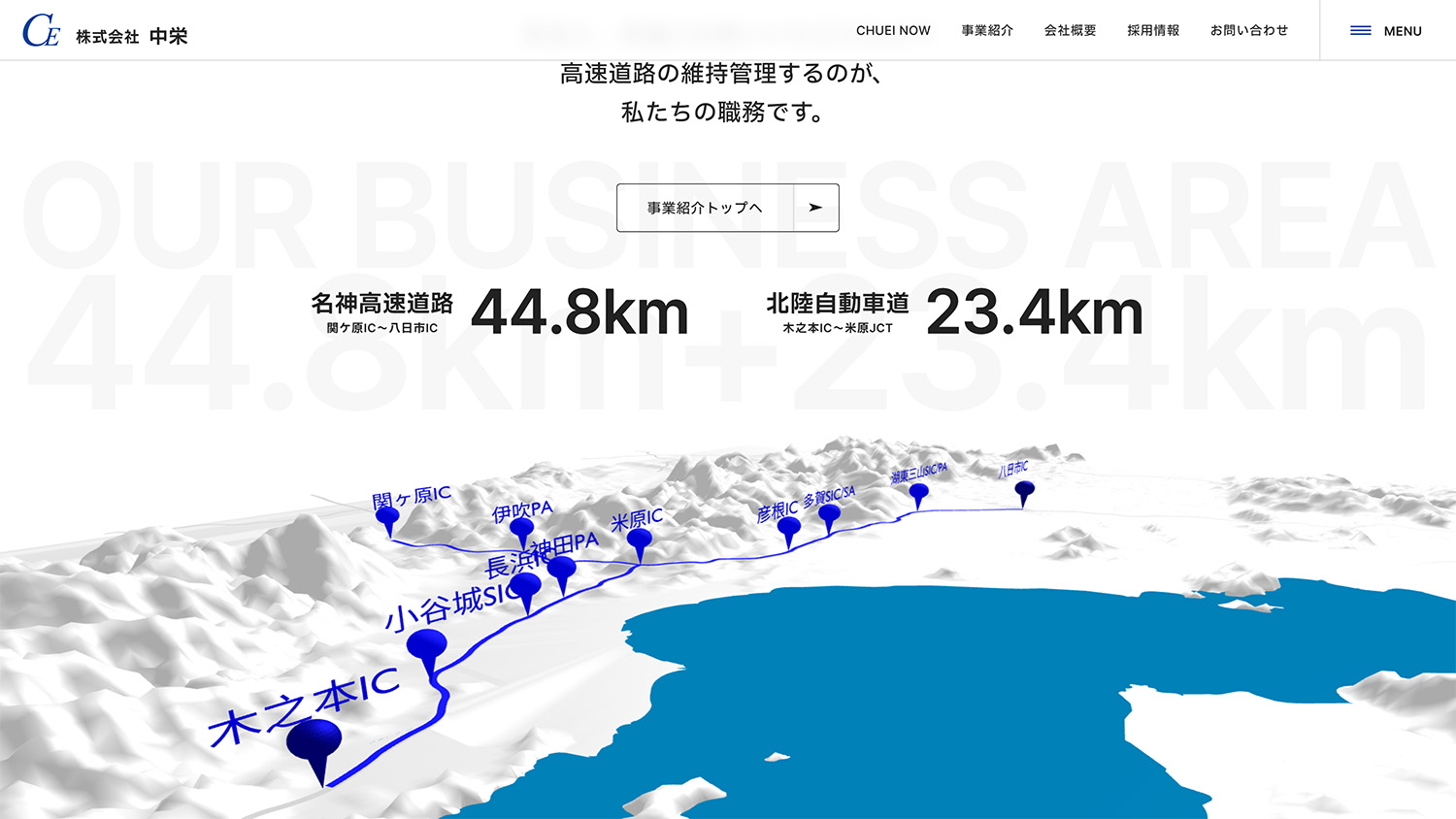The height and width of the screenshot is (819, 1456).
Task: Select the 湖東三山SIC/PA map pin
Action: [x=918, y=493]
